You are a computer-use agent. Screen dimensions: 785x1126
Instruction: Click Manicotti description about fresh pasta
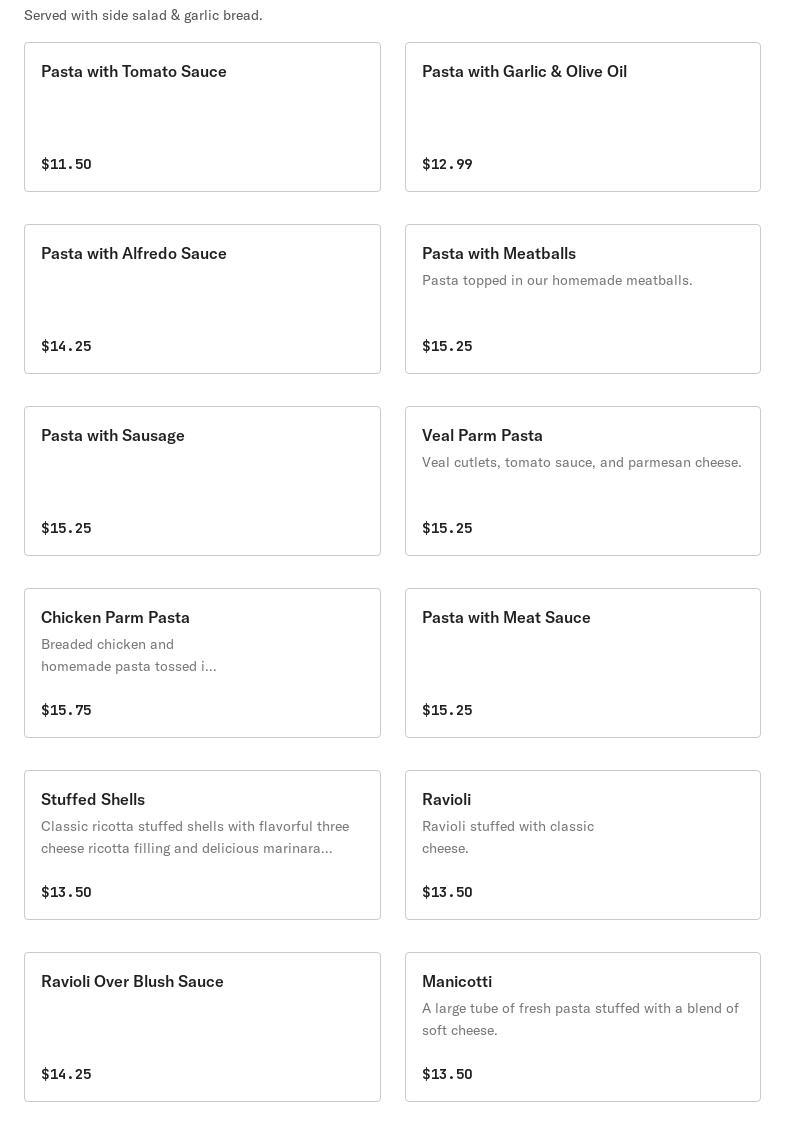pyautogui.click(x=580, y=1019)
